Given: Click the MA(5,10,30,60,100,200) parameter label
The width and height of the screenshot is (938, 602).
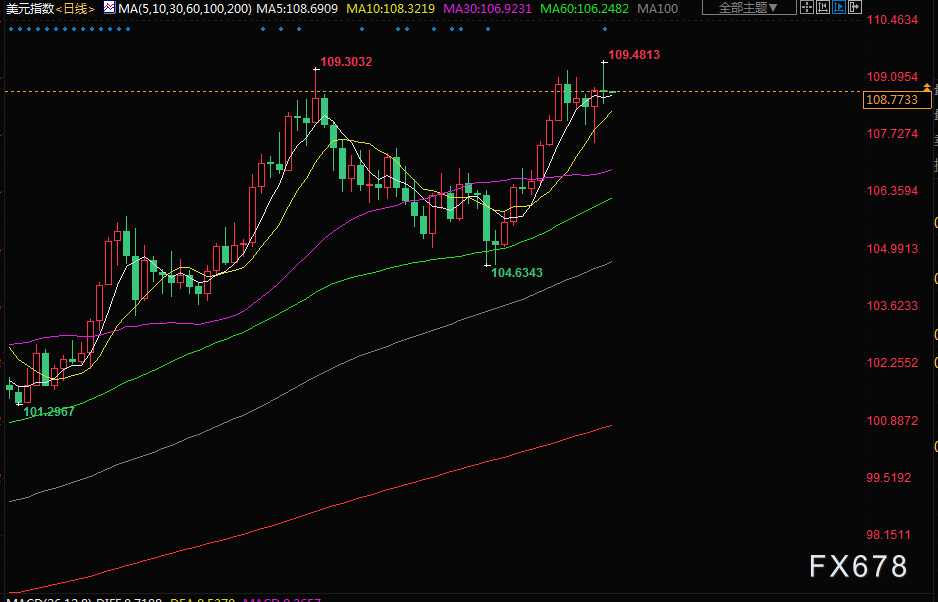Looking at the screenshot, I should click(184, 9).
